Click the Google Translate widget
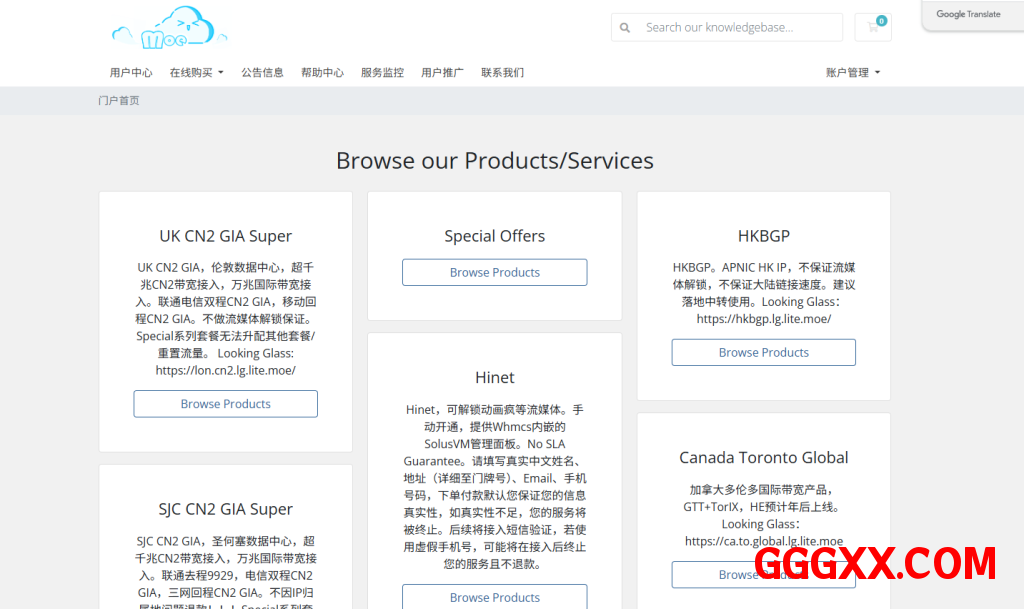 point(968,15)
